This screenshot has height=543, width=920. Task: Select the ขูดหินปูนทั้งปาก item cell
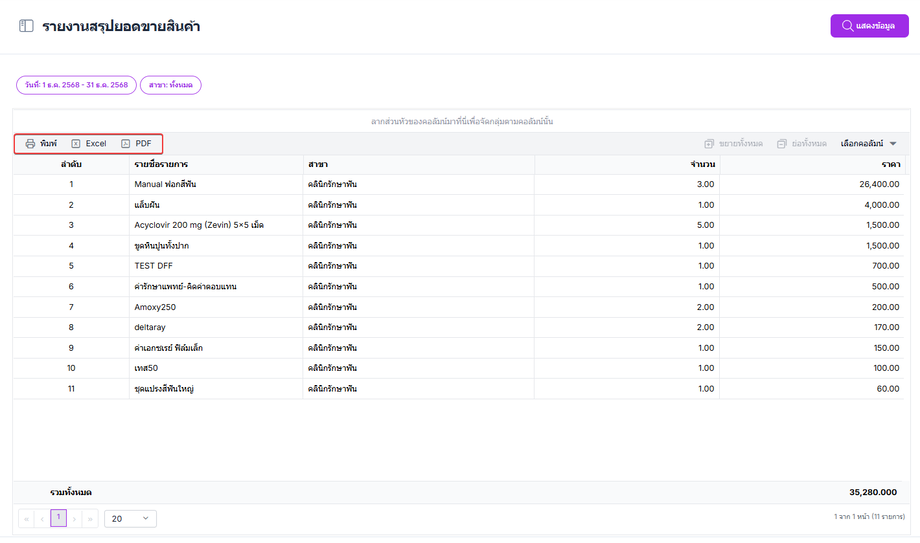[x=216, y=245]
